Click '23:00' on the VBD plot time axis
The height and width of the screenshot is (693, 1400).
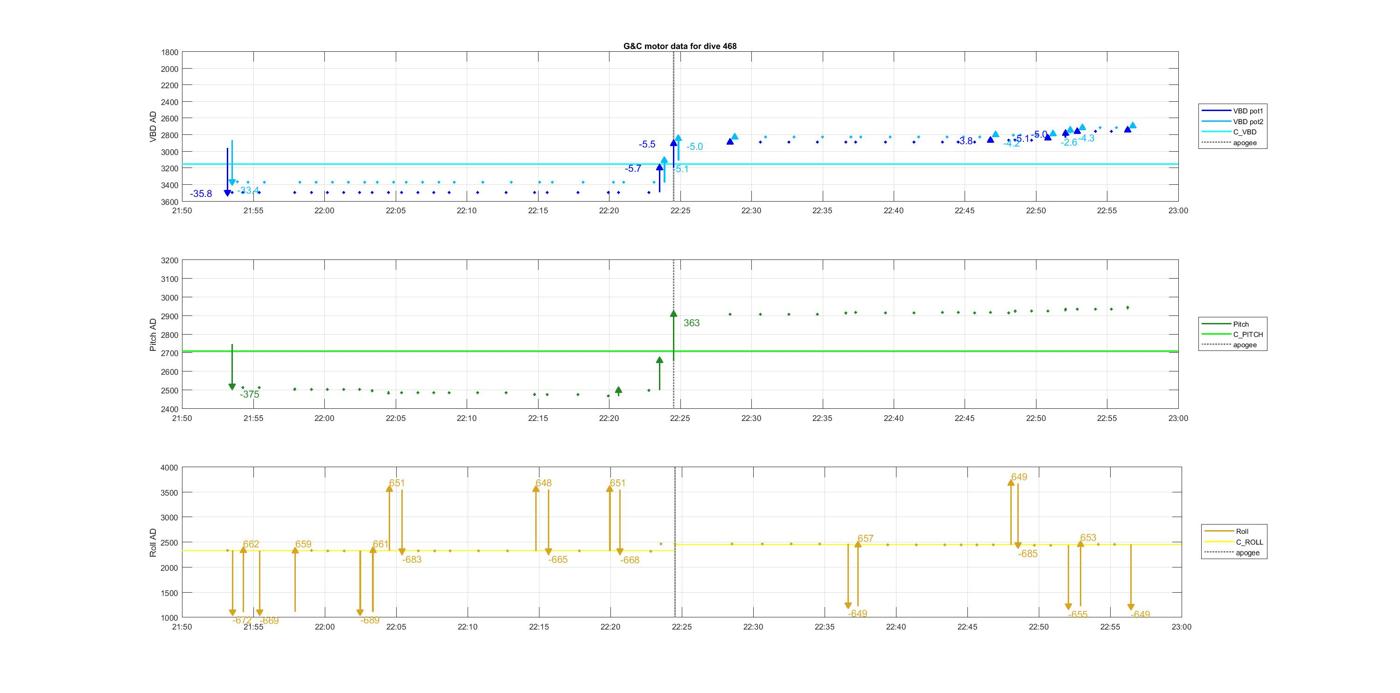(1178, 211)
